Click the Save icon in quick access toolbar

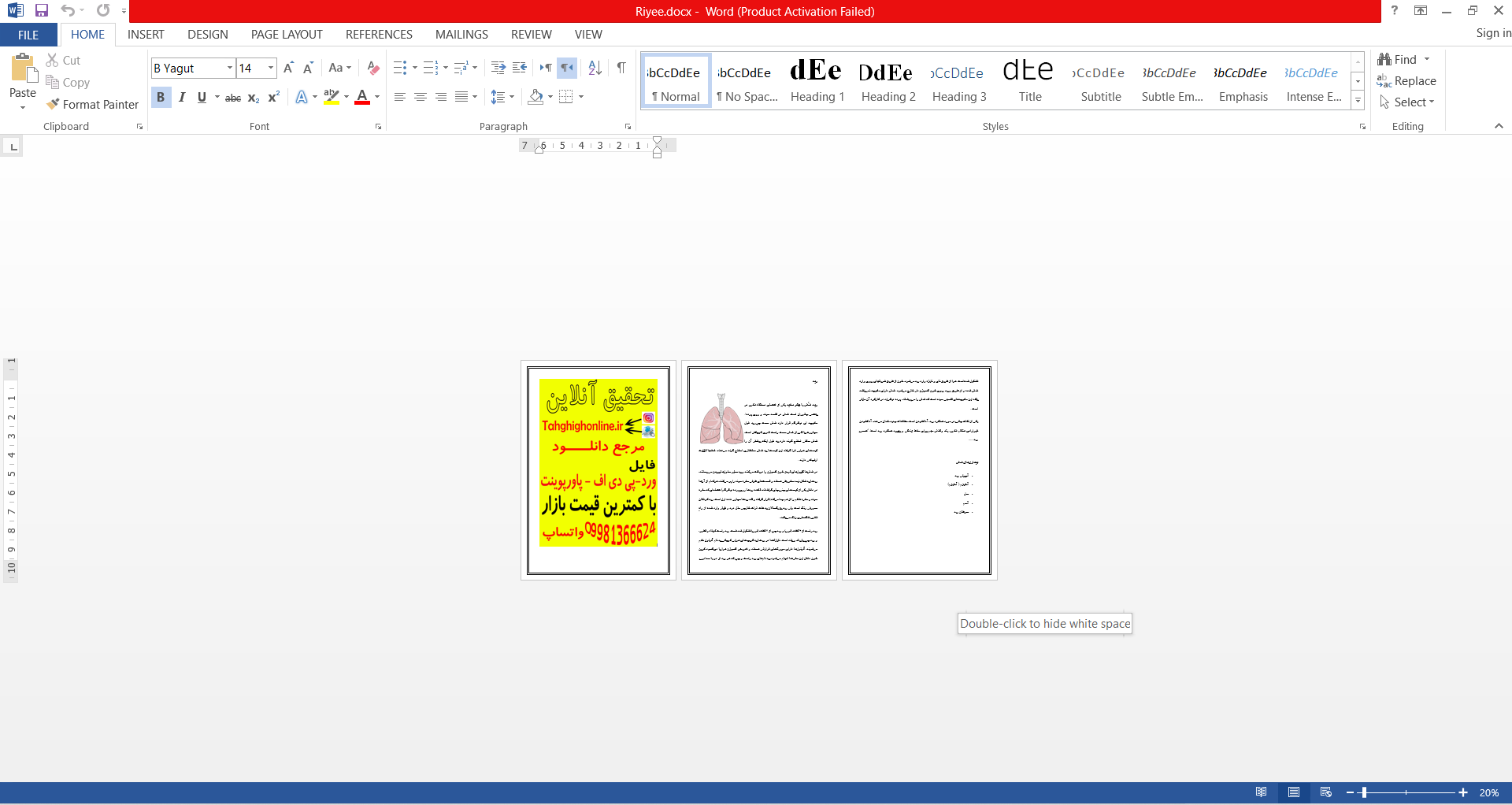point(42,11)
